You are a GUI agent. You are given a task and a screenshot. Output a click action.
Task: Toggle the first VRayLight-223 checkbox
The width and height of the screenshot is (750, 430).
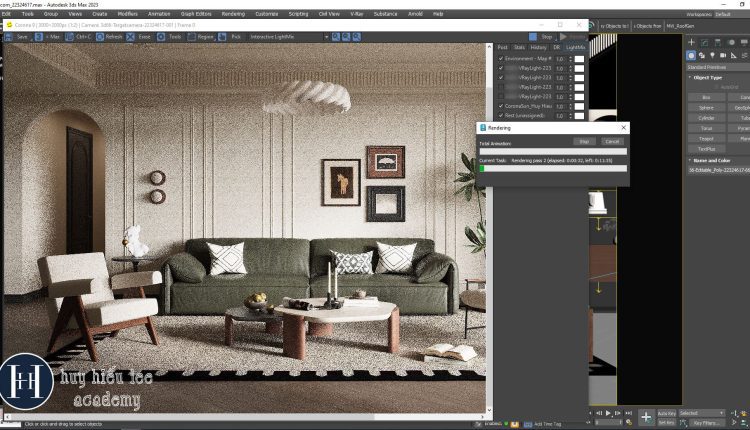[x=501, y=68]
